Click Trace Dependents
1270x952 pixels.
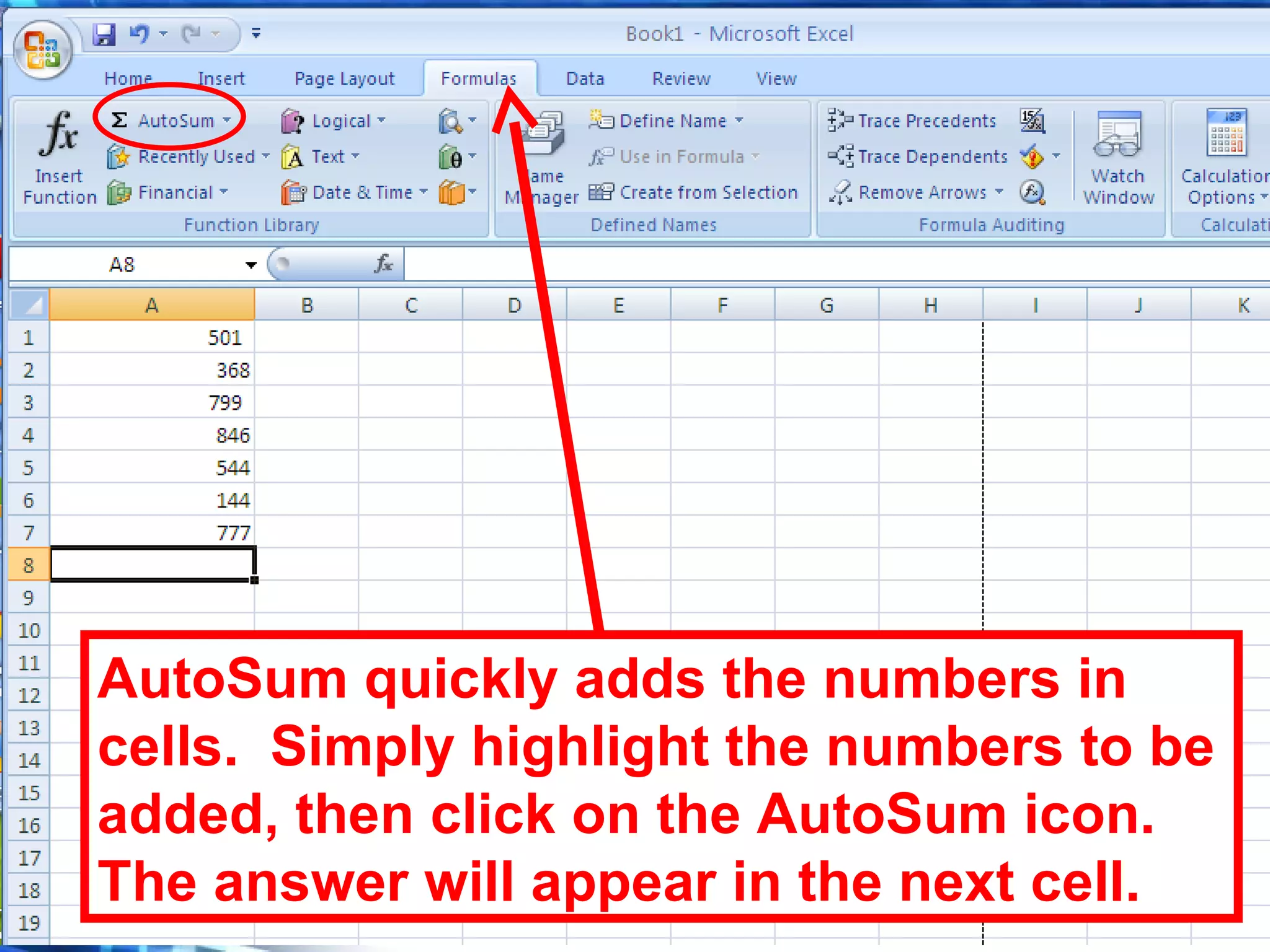point(918,157)
